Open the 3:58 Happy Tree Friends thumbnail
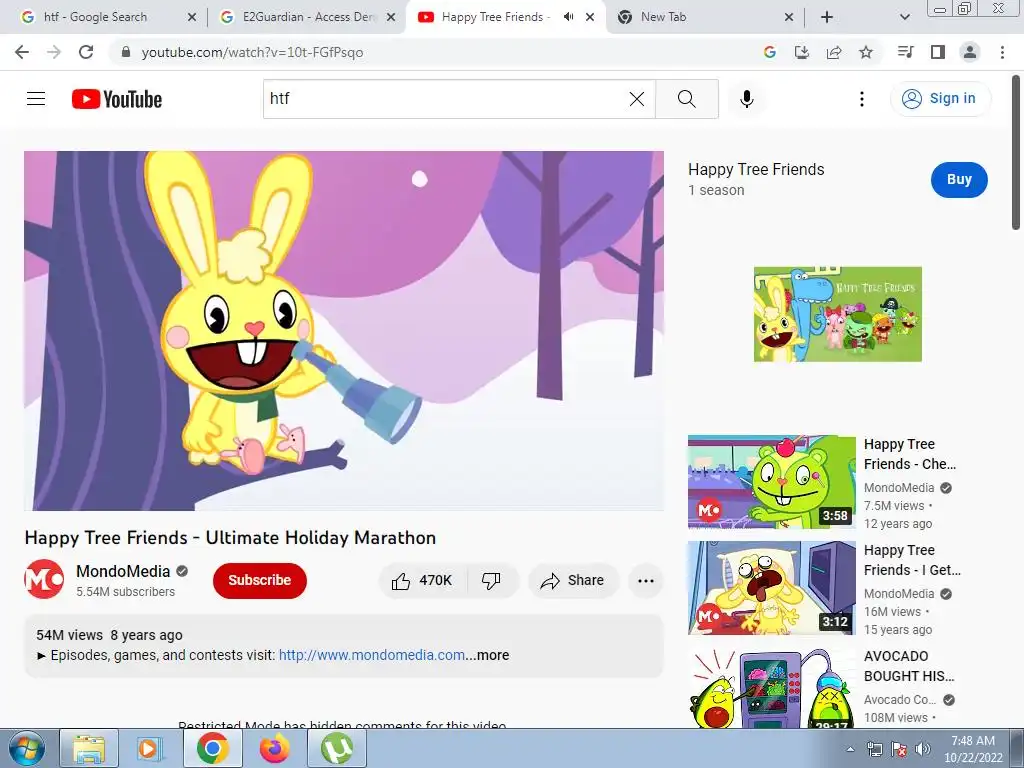 [x=771, y=482]
